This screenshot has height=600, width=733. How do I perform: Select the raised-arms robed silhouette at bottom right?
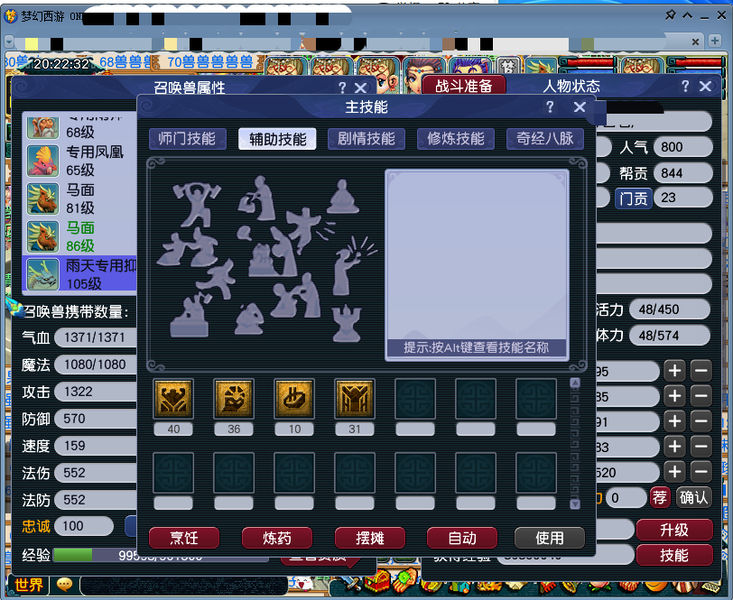[x=346, y=324]
